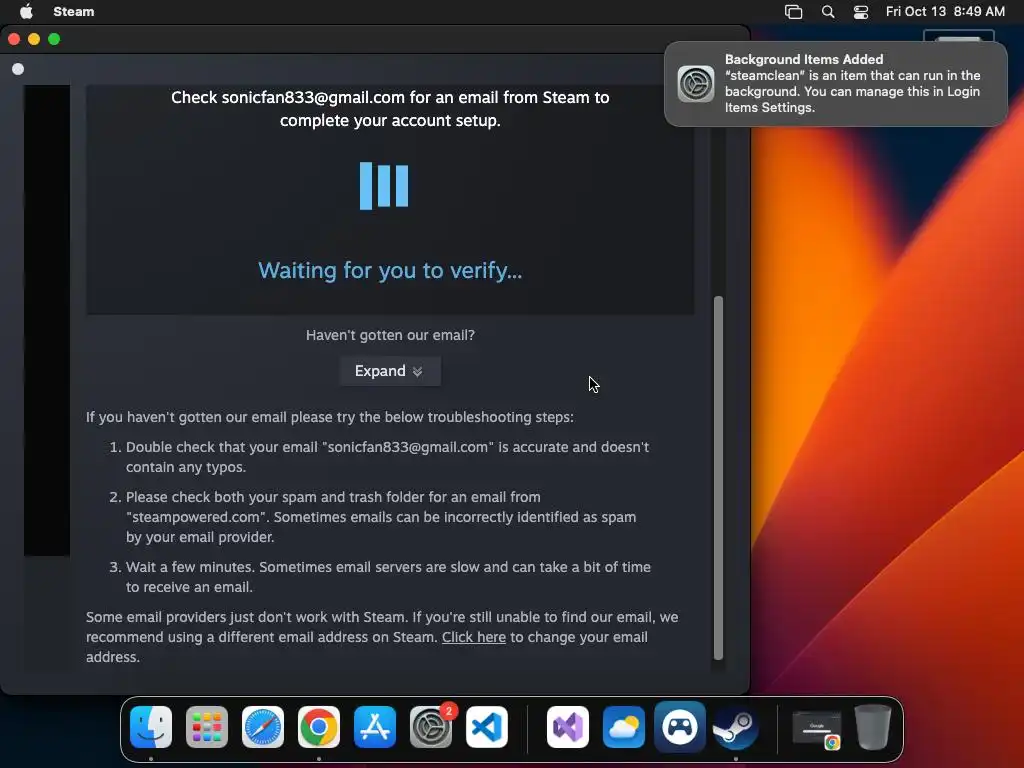The image size is (1024, 768).
Task: Open System Settings with badge in dock
Action: 431,727
